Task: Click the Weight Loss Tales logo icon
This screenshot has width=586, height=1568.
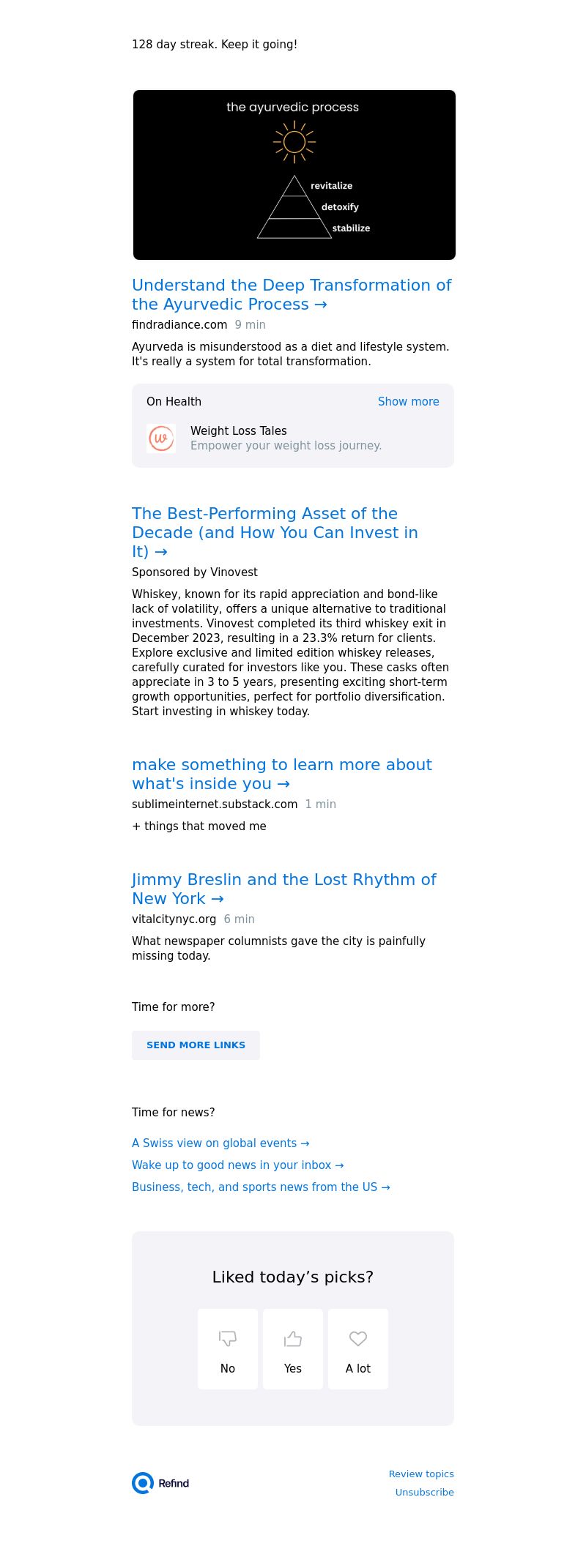Action: pos(161,438)
